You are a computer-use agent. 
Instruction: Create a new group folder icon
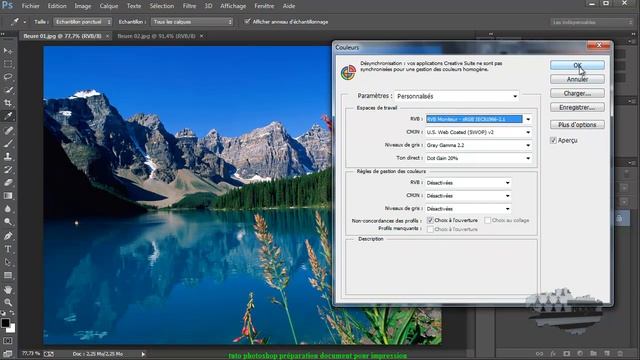point(593,353)
